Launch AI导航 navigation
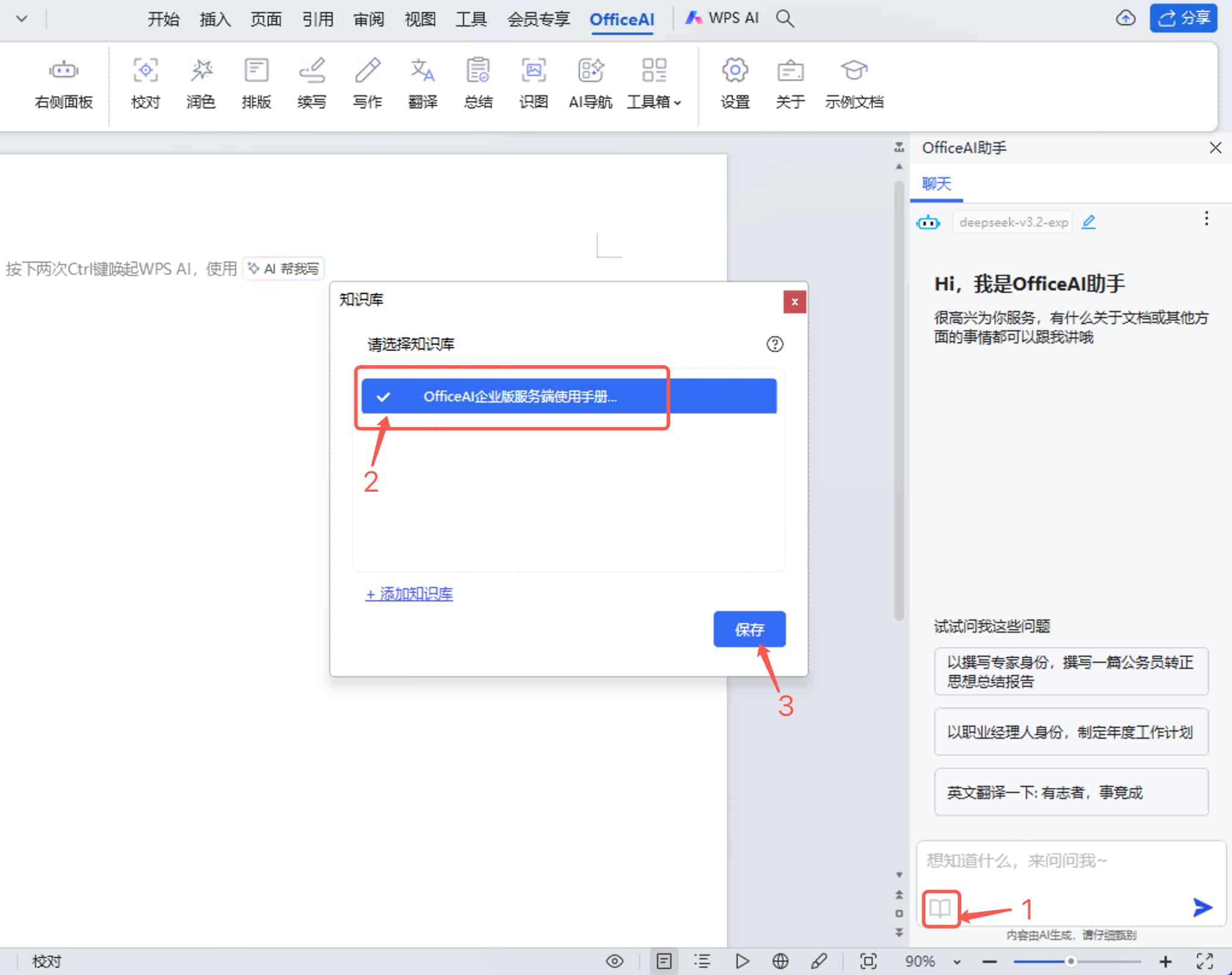The height and width of the screenshot is (975, 1232). click(x=590, y=83)
